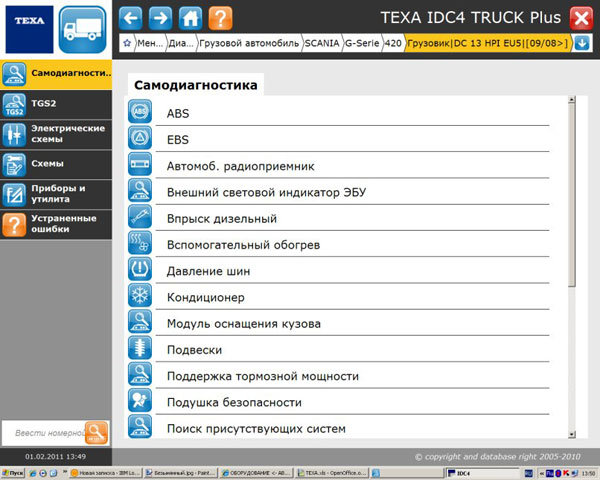Click the suspension spring icon
The width and height of the screenshot is (600, 480).
pyautogui.click(x=140, y=348)
